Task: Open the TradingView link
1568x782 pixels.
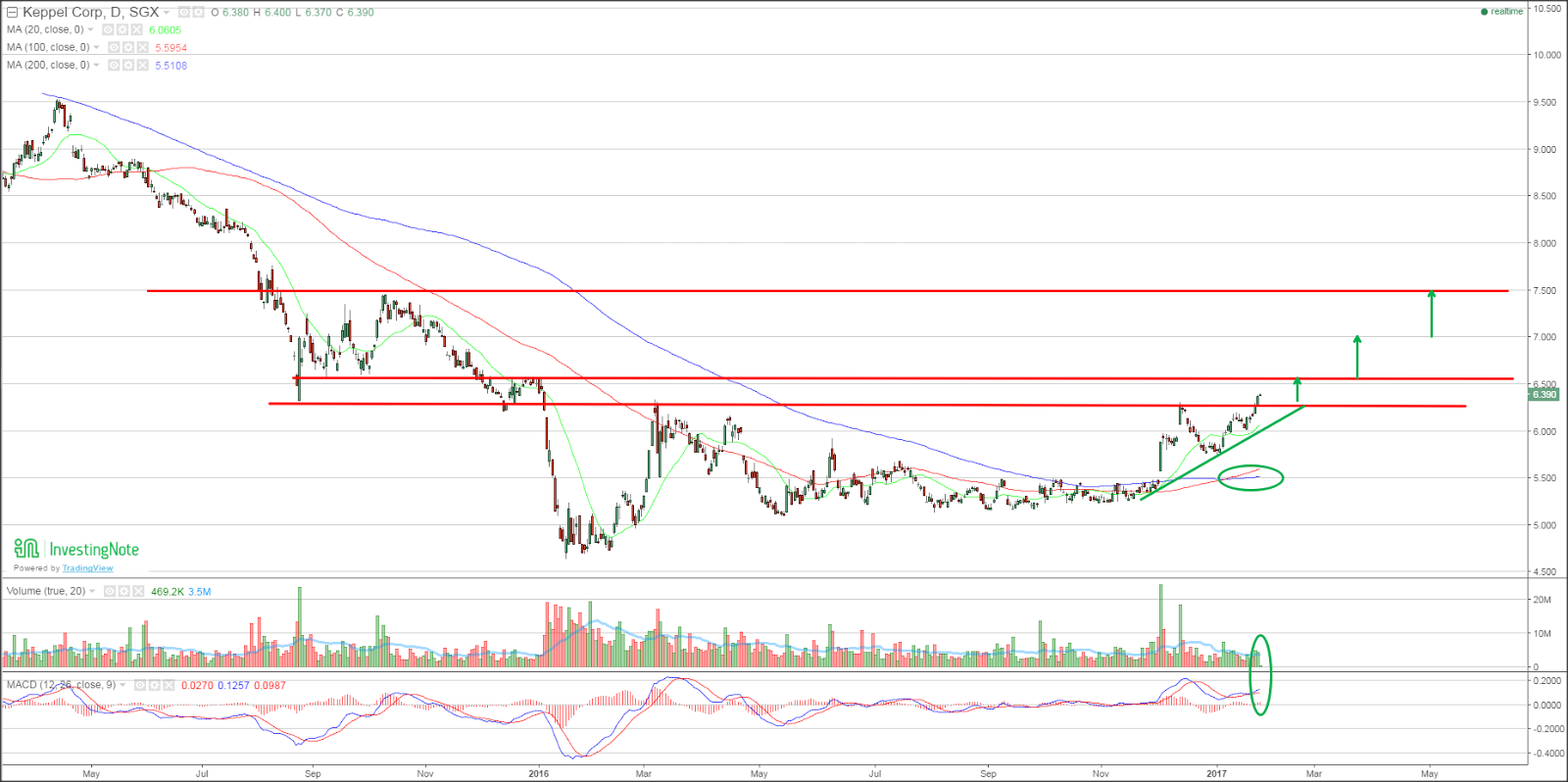Action: pyautogui.click(x=88, y=568)
